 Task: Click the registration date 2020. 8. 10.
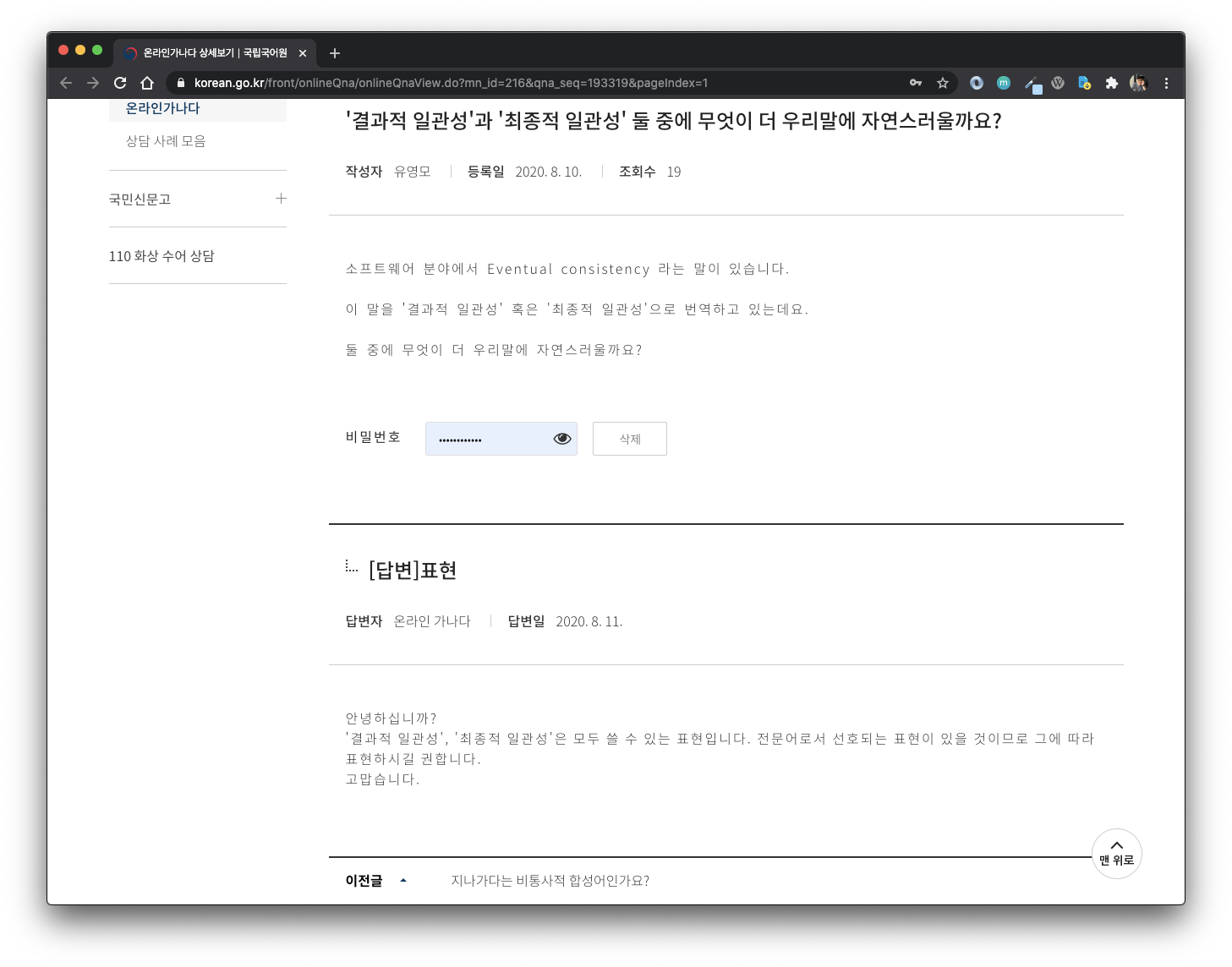tap(549, 172)
